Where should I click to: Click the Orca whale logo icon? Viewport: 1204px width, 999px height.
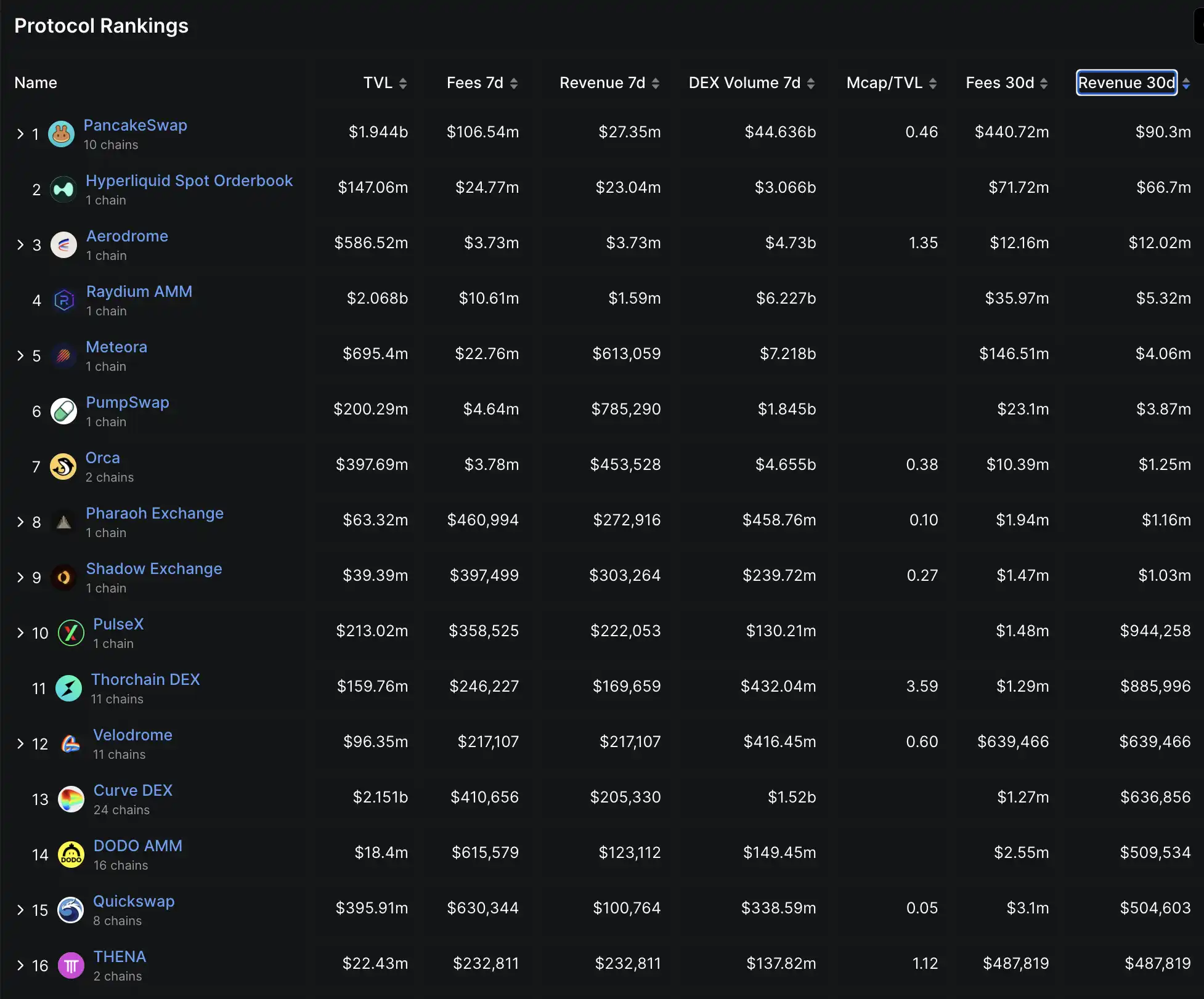tap(63, 466)
